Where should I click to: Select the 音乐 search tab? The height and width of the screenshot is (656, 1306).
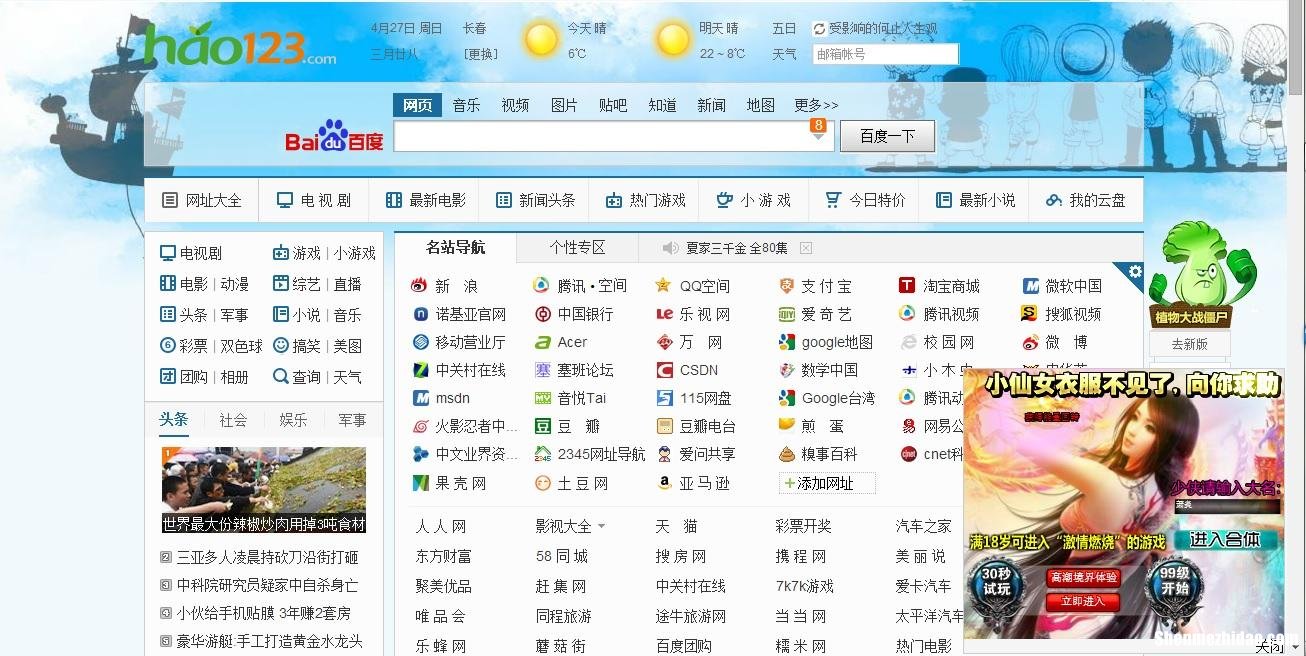(466, 105)
